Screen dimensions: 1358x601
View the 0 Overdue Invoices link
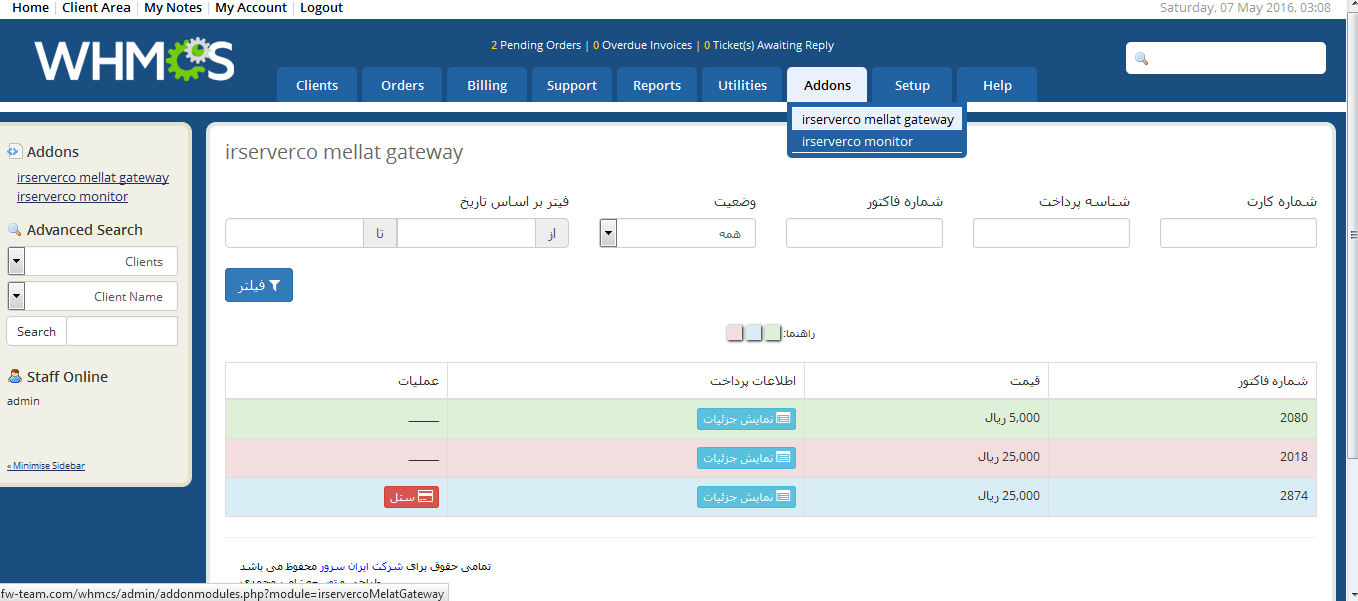[x=642, y=45]
